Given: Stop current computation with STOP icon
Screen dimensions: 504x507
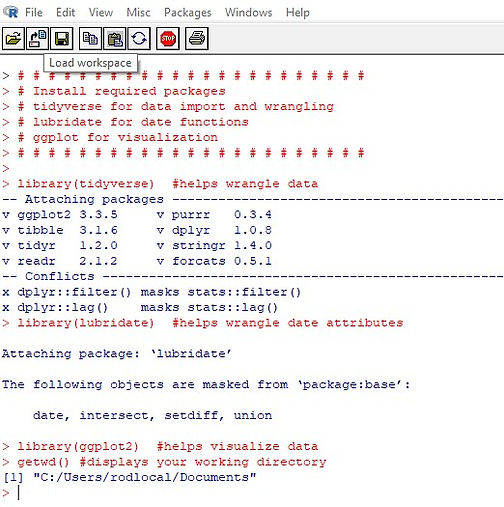Looking at the screenshot, I should point(168,39).
